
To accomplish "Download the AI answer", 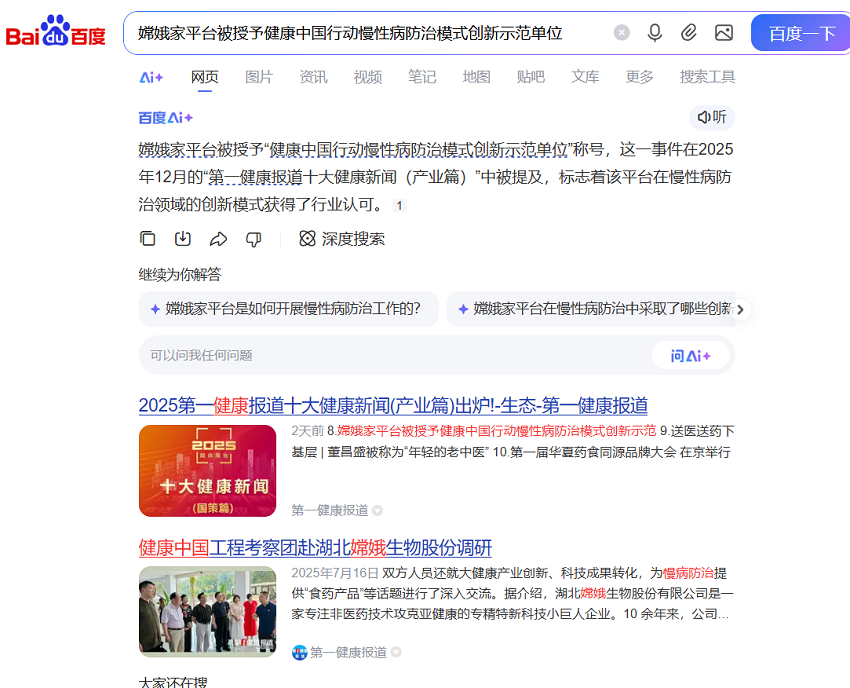I will point(183,238).
